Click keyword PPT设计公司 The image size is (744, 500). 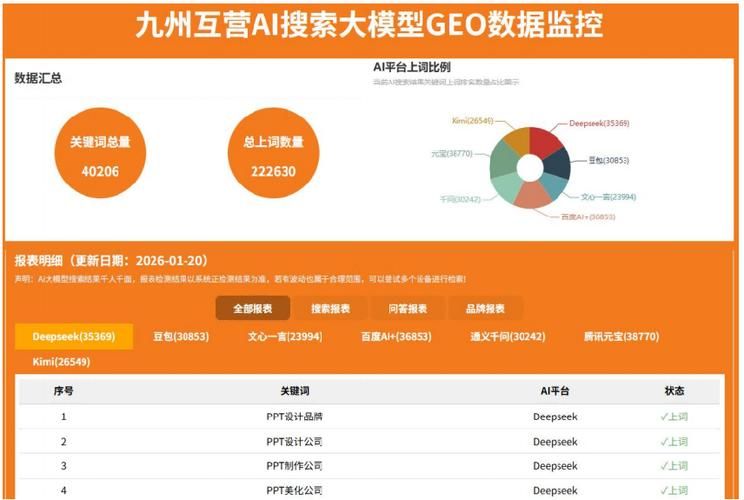tap(294, 442)
